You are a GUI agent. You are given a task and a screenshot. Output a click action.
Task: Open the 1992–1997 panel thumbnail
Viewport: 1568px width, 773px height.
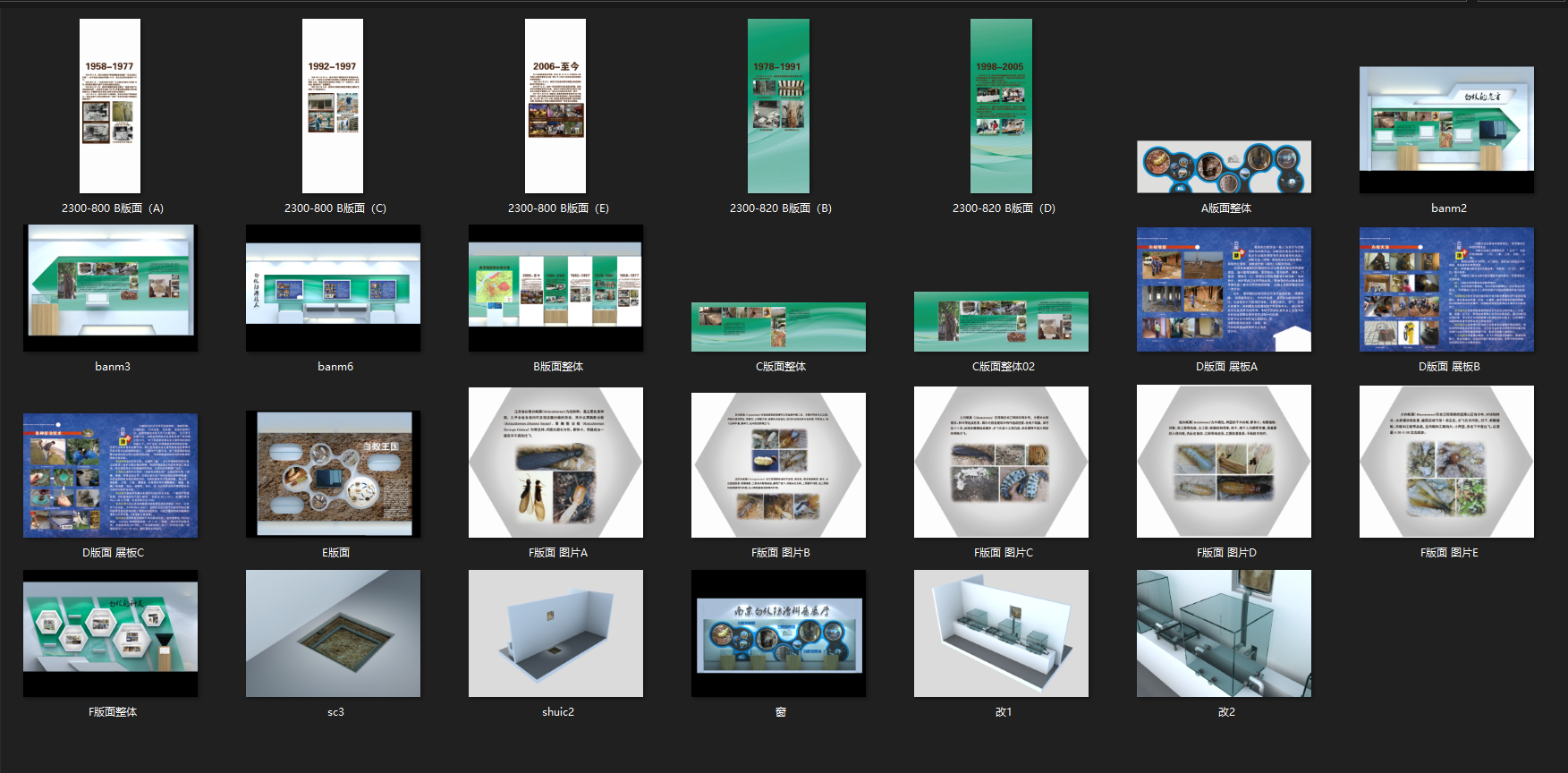[333, 106]
